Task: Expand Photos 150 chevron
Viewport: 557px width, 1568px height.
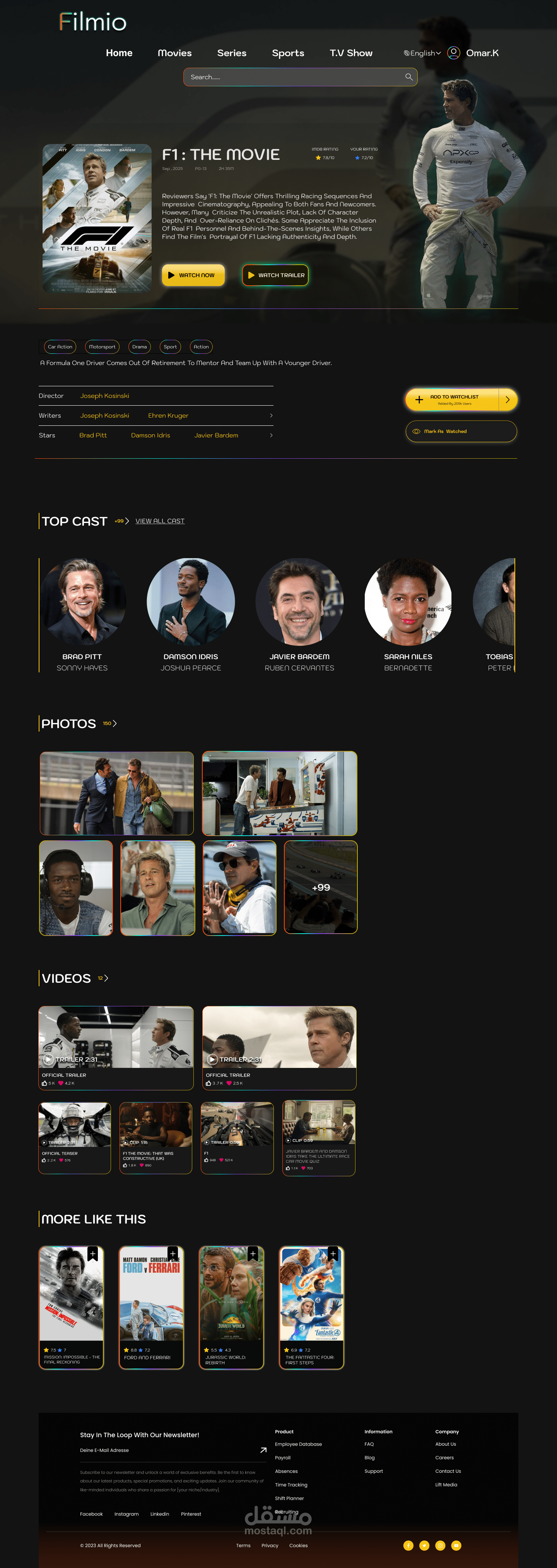Action: pos(114,723)
